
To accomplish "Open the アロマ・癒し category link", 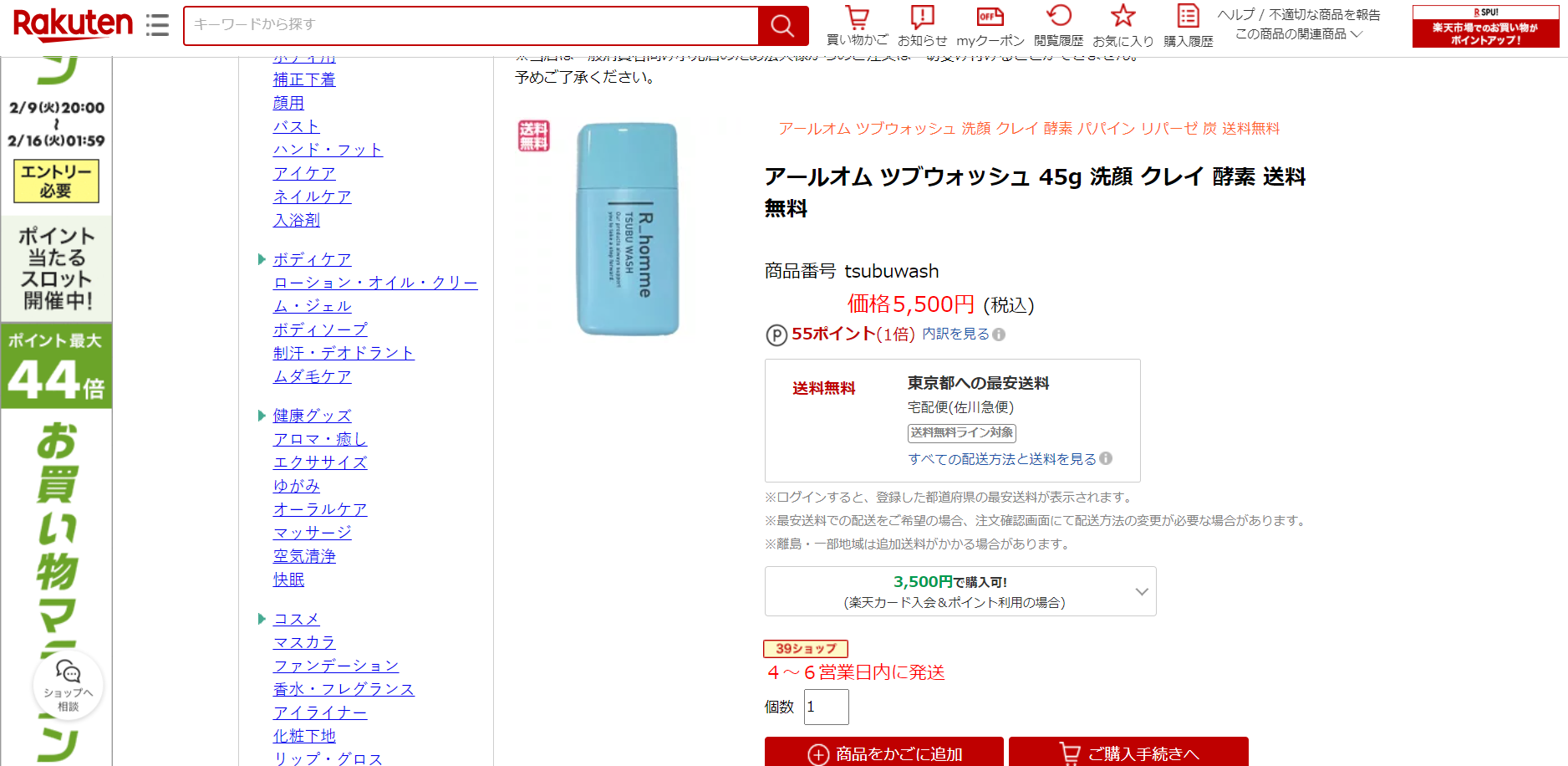I will point(320,439).
